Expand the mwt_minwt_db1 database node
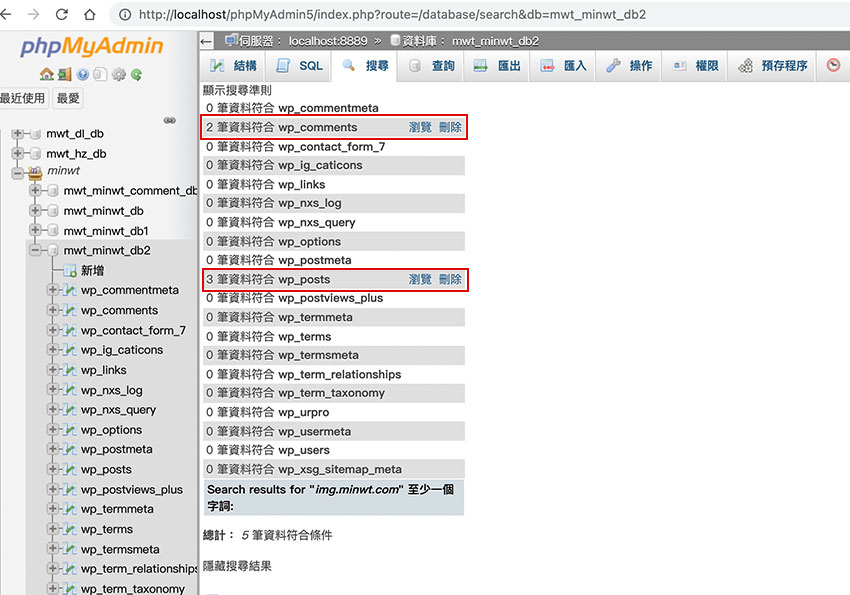This screenshot has height=595, width=850. click(x=35, y=230)
